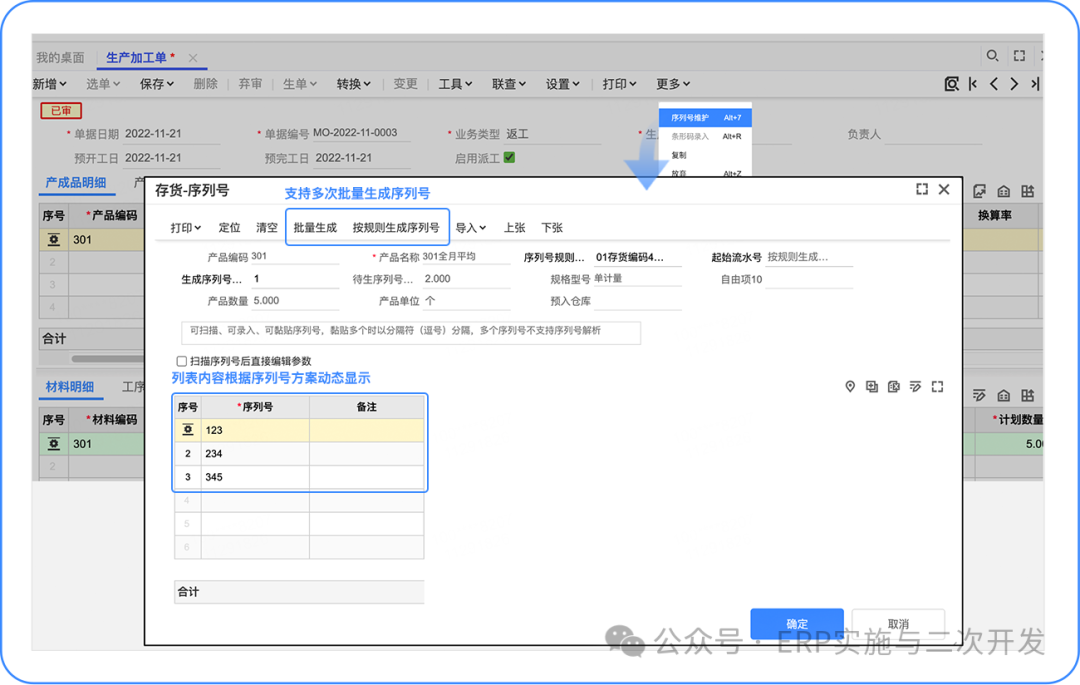
Task: Switch to the 我的桌面 tab
Action: (x=60, y=58)
